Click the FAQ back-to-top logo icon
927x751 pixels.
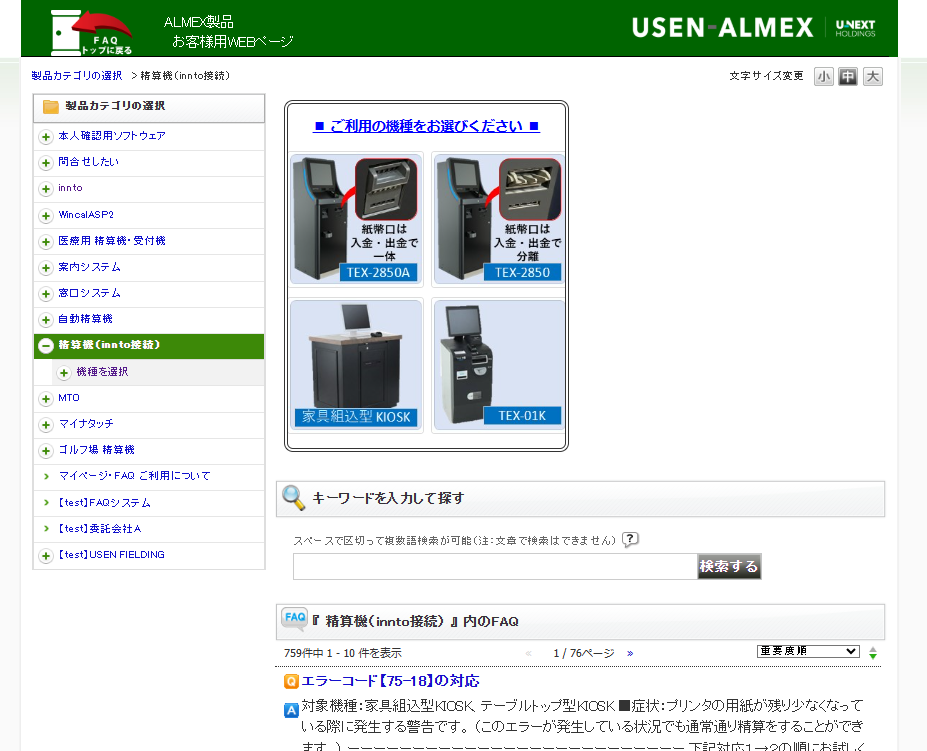click(90, 30)
